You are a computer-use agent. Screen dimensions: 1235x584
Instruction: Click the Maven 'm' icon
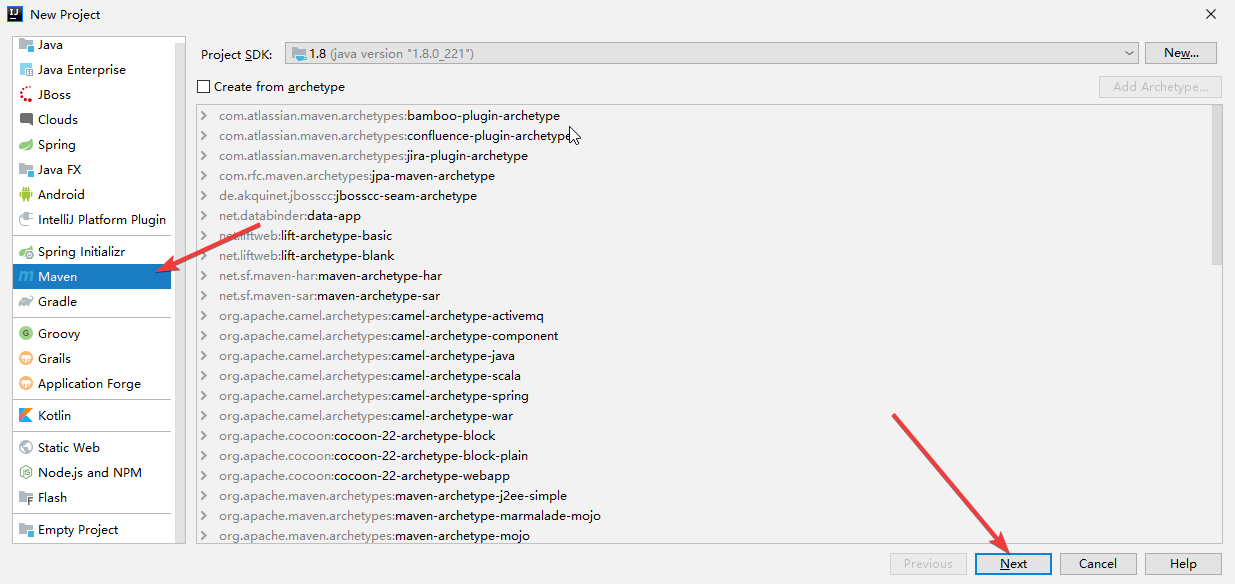tap(27, 277)
